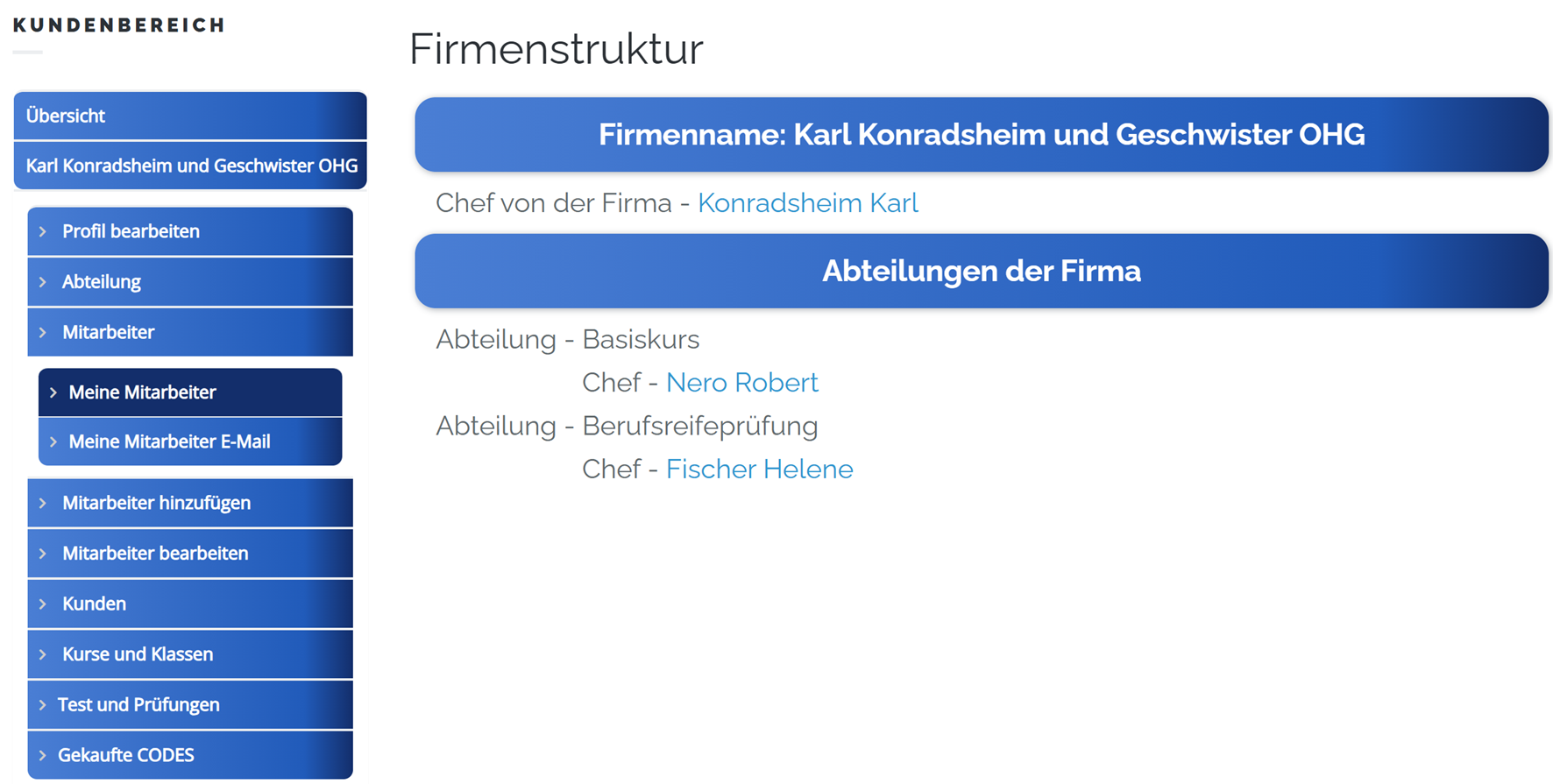Click chevron arrow beside Profil bearbeiten

click(x=43, y=231)
